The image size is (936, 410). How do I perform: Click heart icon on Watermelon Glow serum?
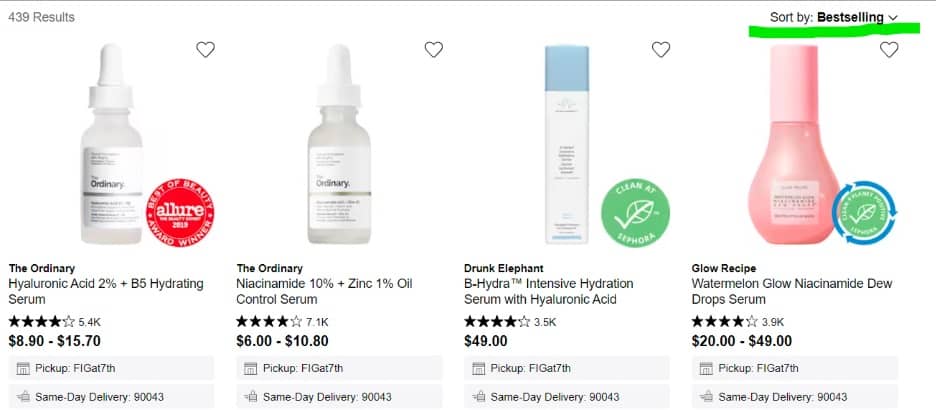pyautogui.click(x=889, y=49)
